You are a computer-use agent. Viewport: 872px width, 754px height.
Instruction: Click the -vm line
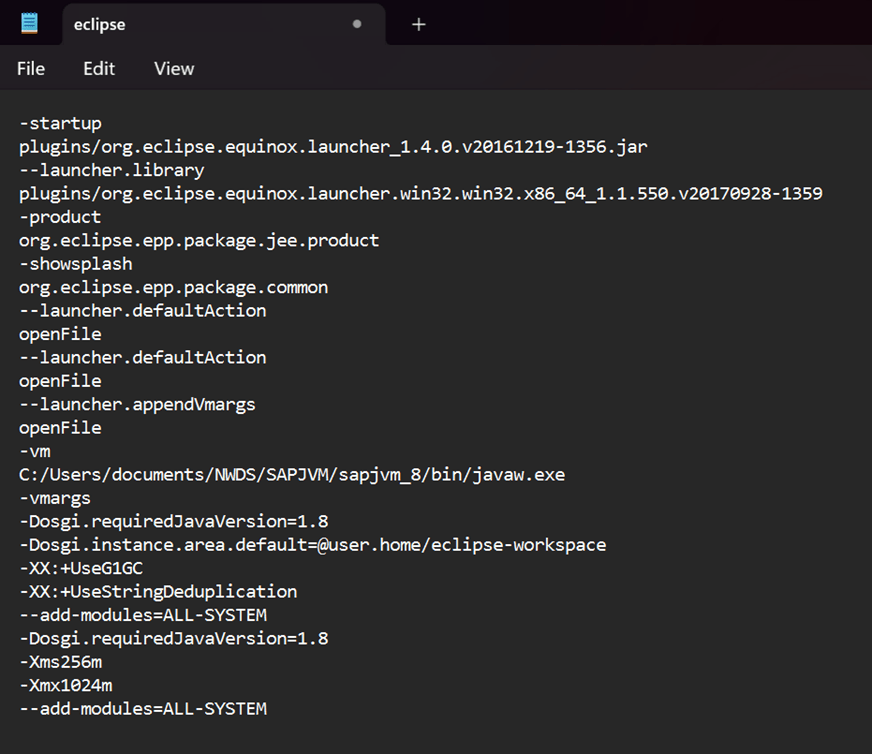coord(34,451)
